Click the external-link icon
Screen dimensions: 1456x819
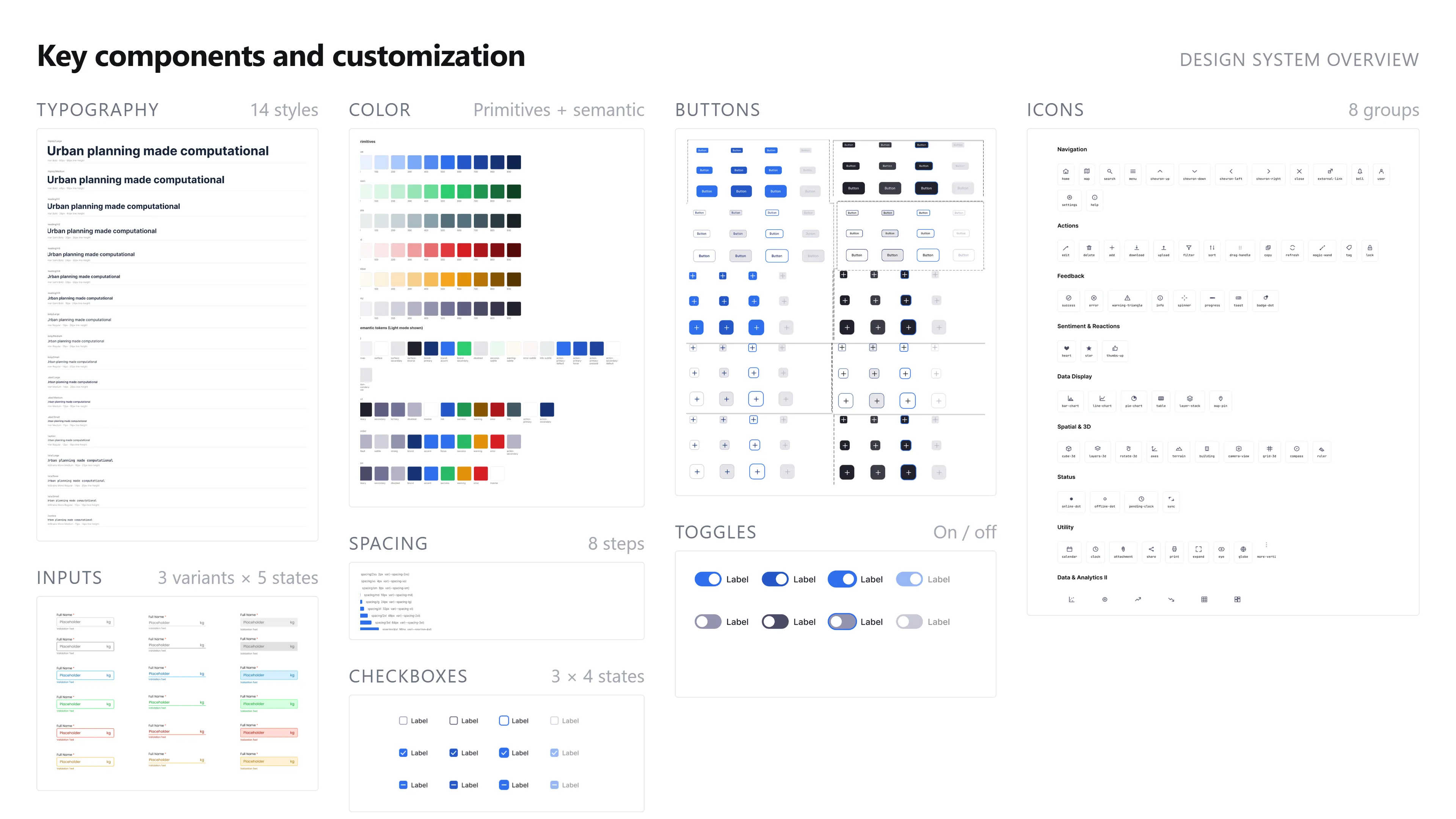tap(1330, 174)
